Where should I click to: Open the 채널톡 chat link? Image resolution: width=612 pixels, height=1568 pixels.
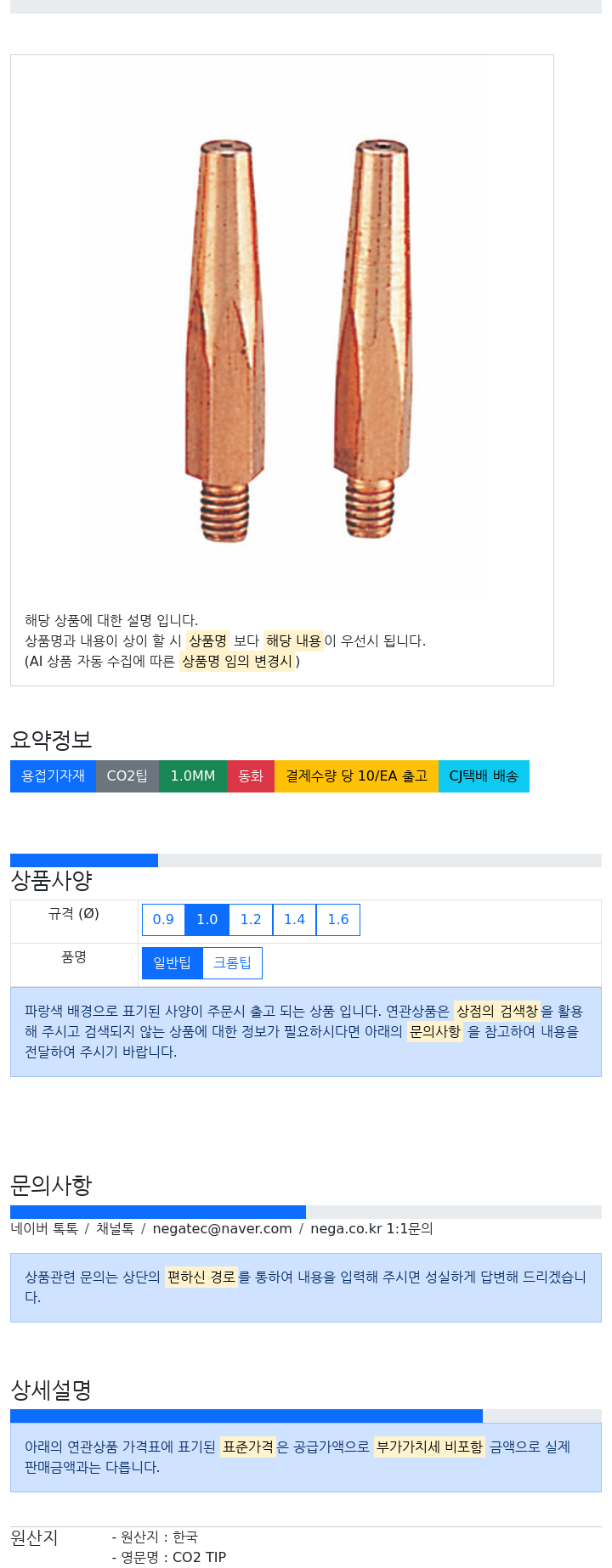point(115,1229)
